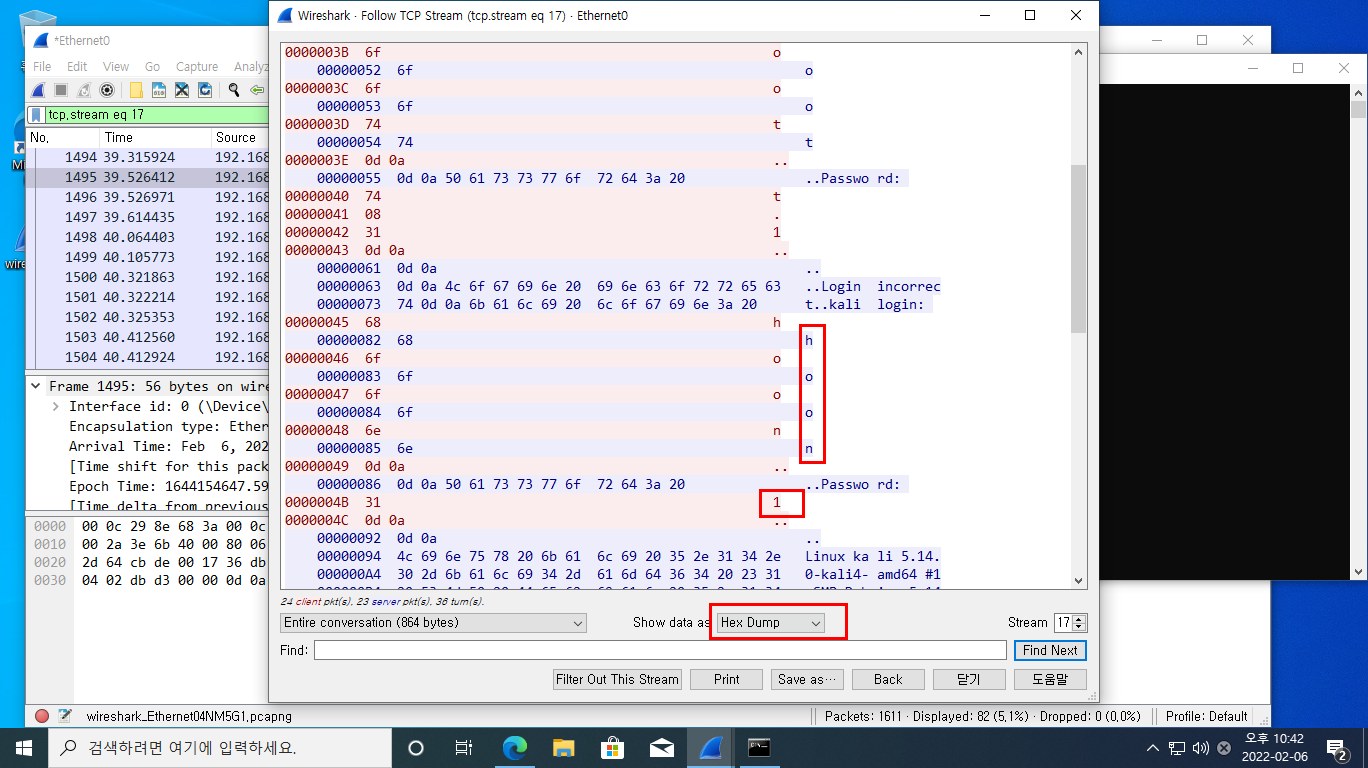Select packet 1496 in the packet list
Viewport: 1368px width, 768px height.
[x=147, y=197]
